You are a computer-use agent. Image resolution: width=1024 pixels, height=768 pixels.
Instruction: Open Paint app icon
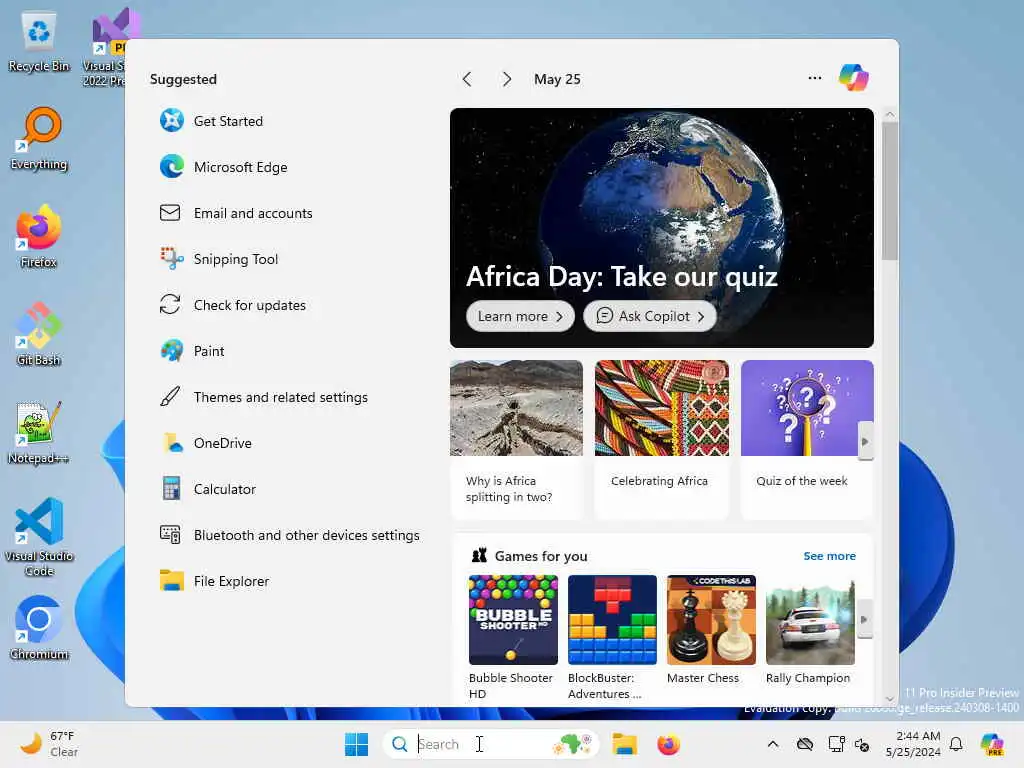coord(172,351)
